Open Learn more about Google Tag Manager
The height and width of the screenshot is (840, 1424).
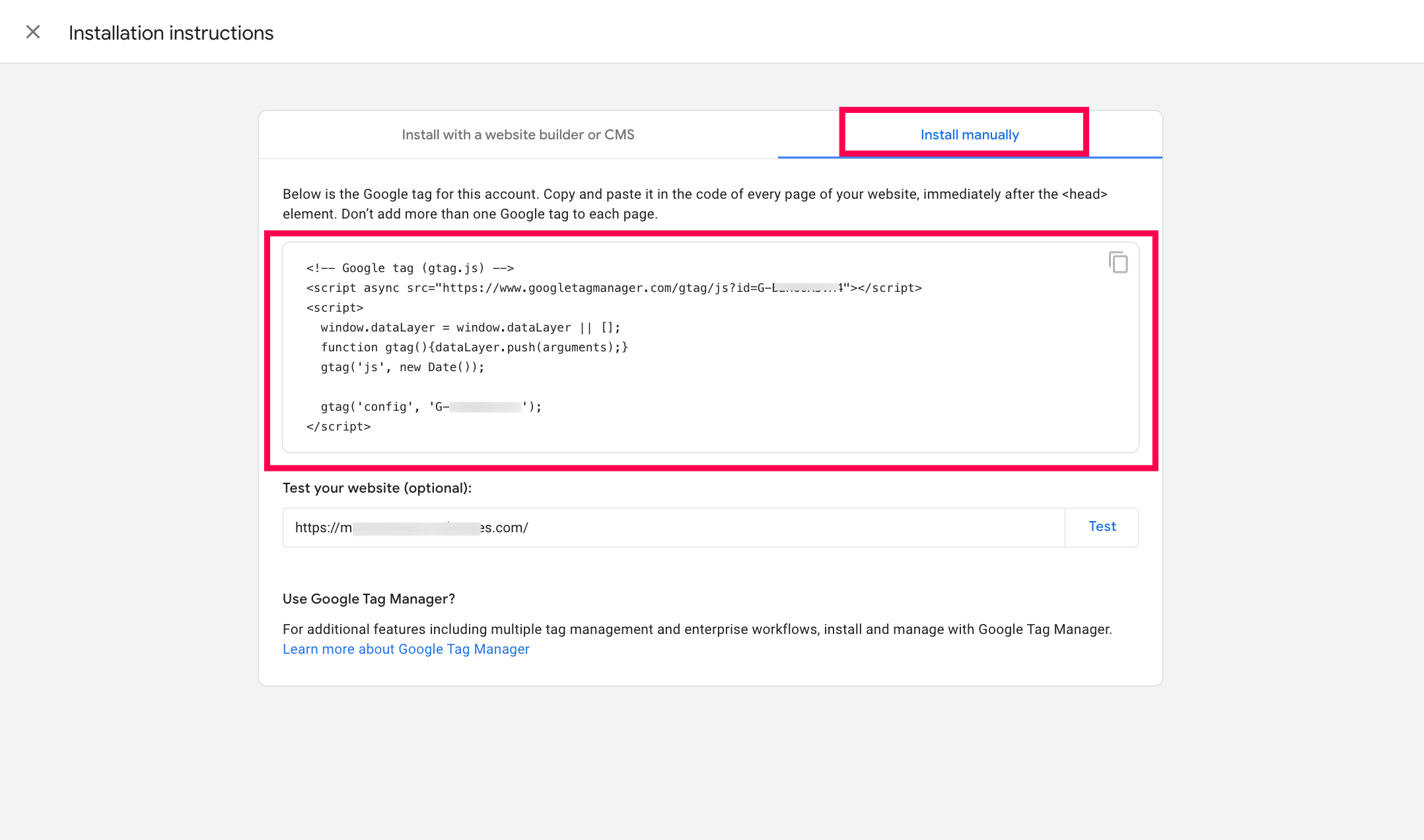[x=406, y=649]
